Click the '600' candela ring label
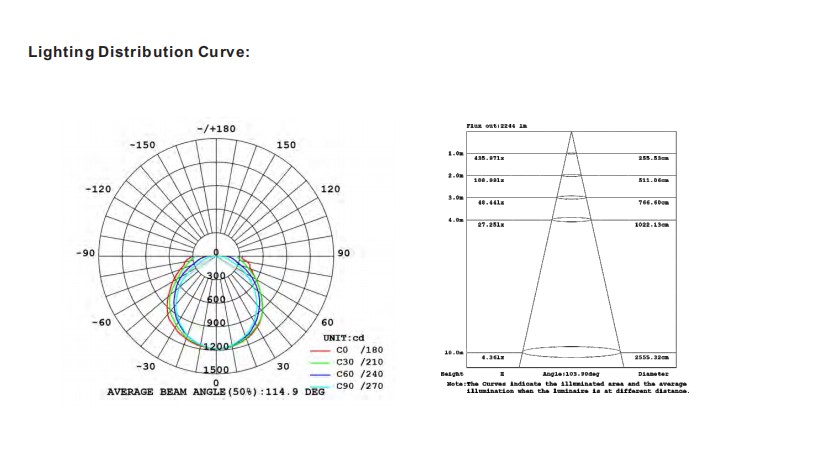This screenshot has height=455, width=839. [x=216, y=300]
